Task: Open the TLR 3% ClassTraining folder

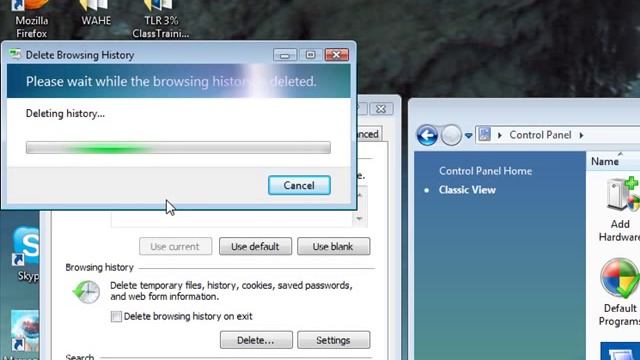Action: point(160,20)
